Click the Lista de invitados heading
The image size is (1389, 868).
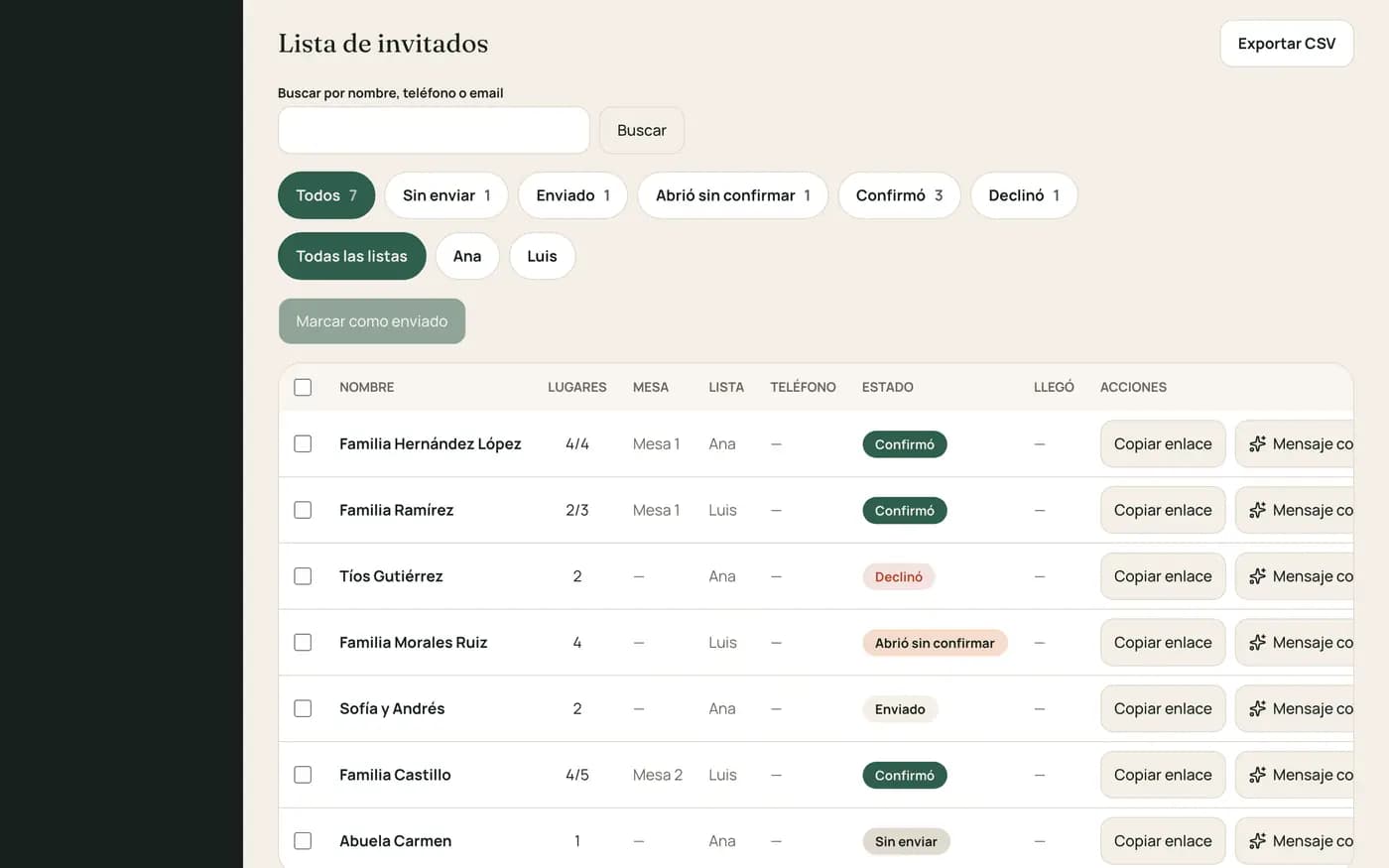click(x=383, y=44)
